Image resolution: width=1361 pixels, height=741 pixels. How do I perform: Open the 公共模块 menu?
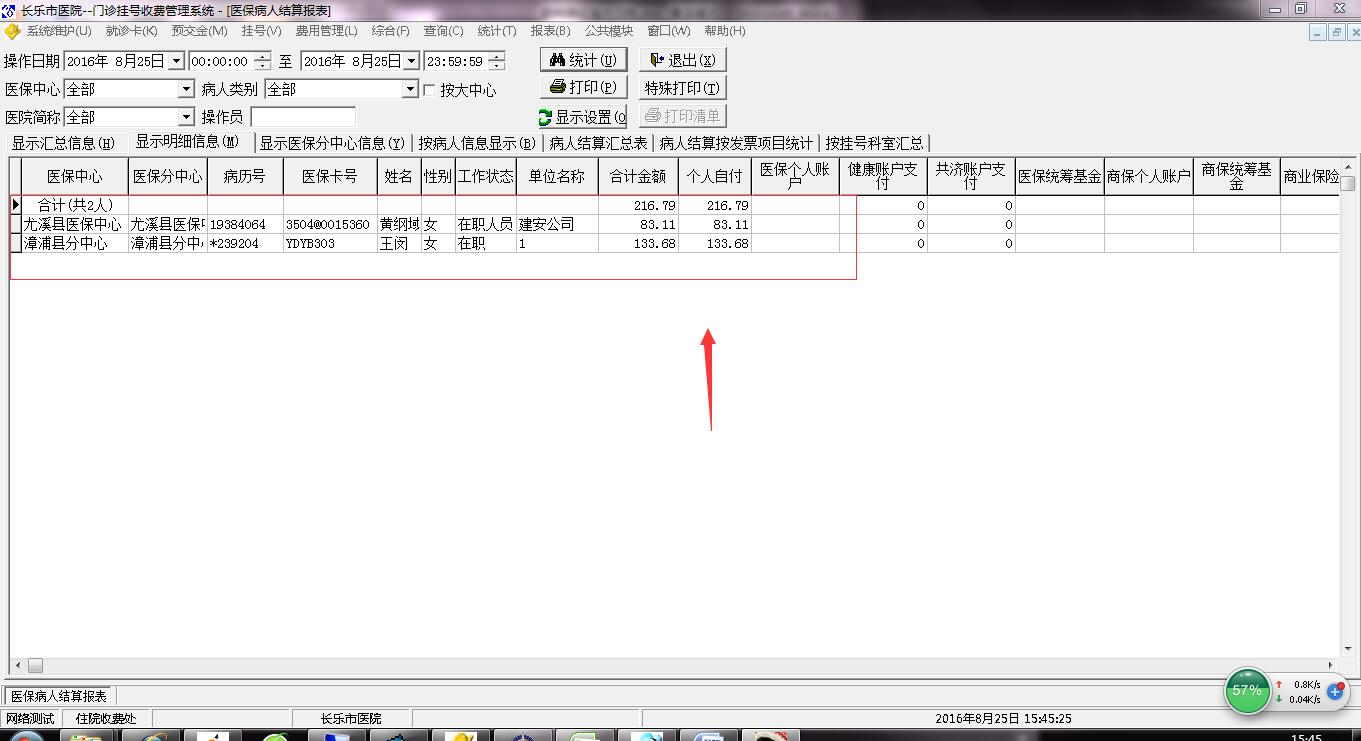pos(609,31)
